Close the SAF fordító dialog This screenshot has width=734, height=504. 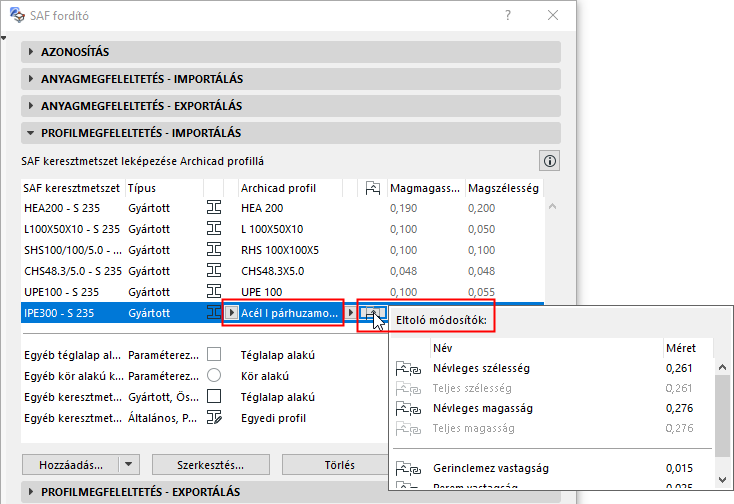553,15
